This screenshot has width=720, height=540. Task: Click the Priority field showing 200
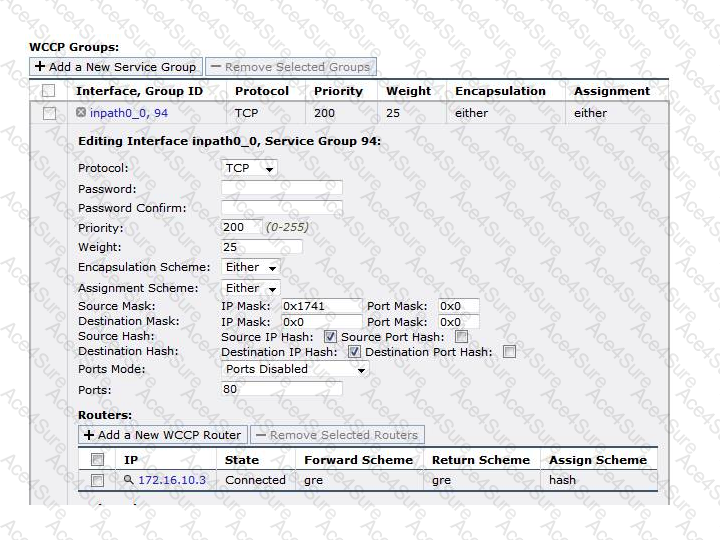(x=242, y=227)
